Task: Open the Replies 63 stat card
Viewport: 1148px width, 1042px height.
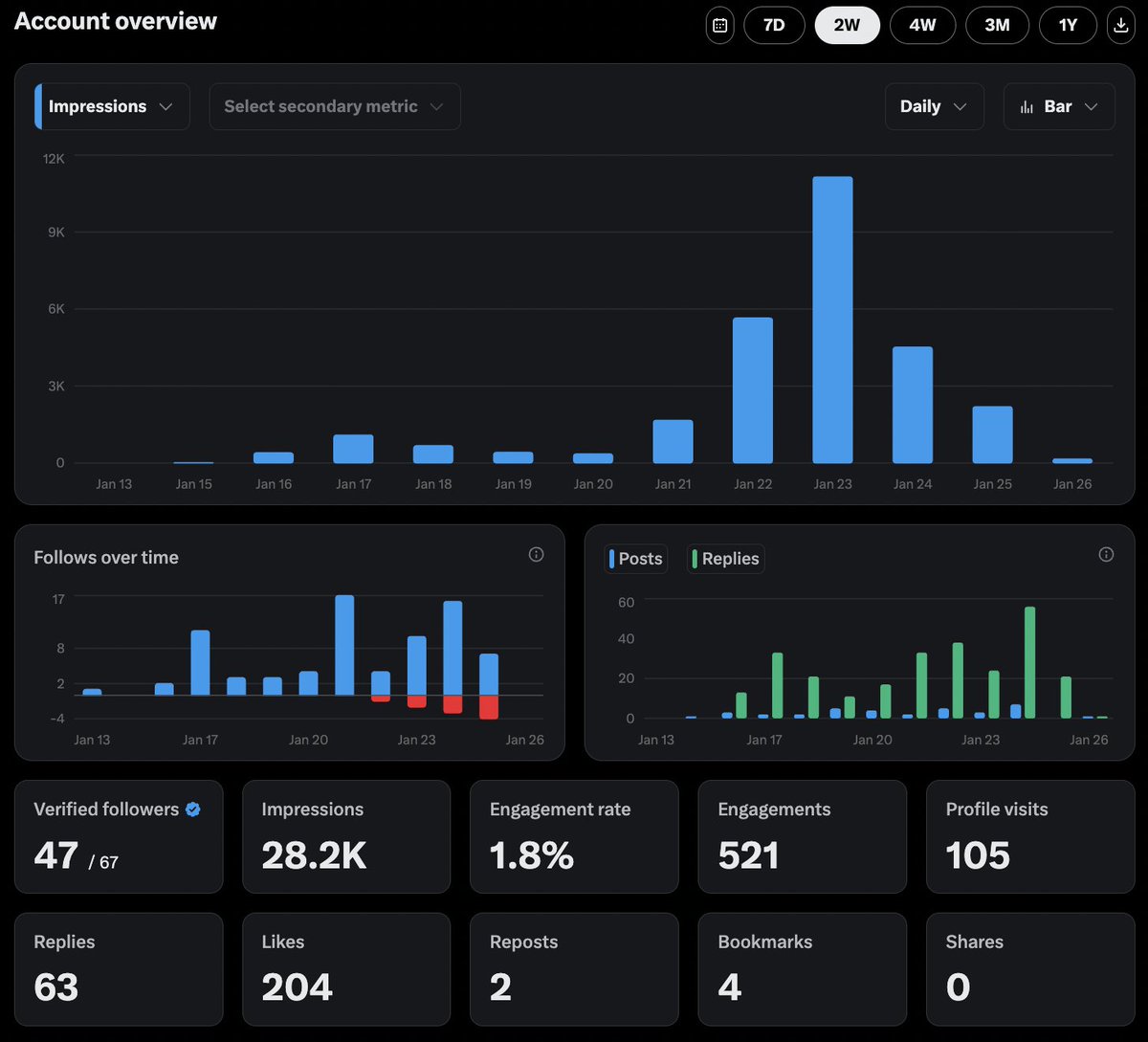Action: click(x=119, y=969)
